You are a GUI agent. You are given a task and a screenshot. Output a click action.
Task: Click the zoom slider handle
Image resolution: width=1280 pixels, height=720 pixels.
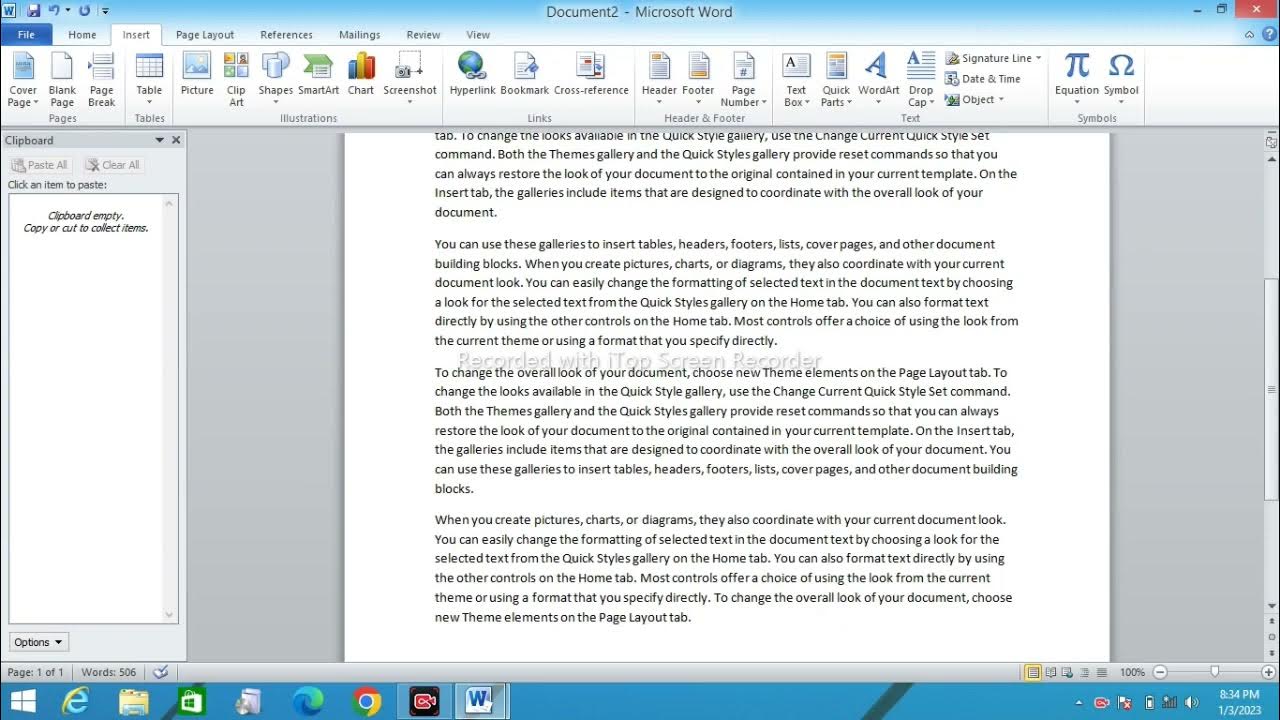pos(1214,672)
